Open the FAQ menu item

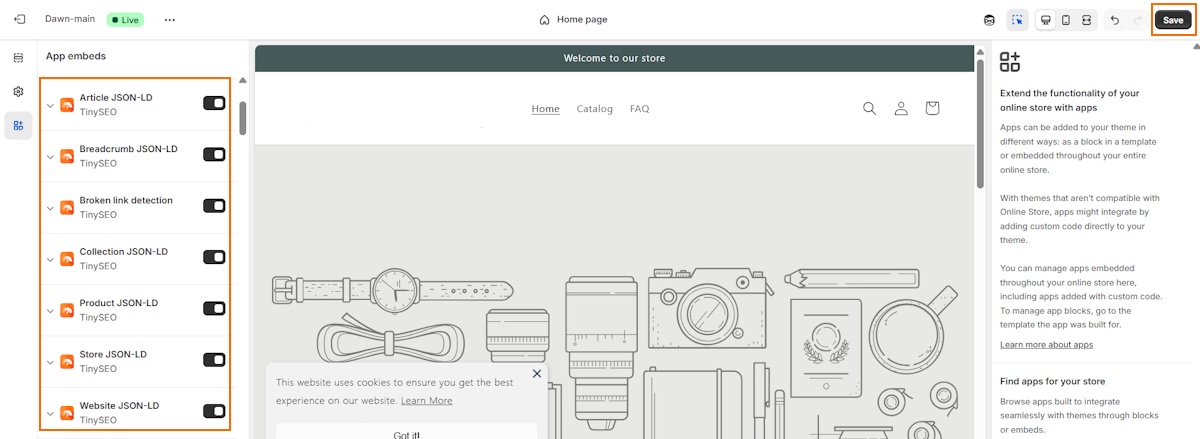point(639,108)
